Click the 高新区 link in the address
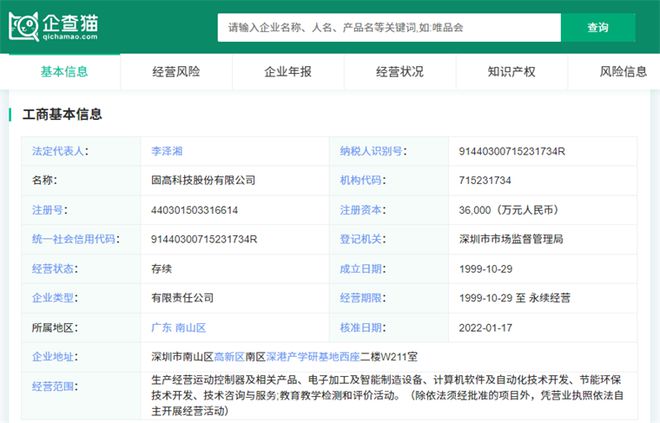The width and height of the screenshot is (660, 423). point(229,357)
